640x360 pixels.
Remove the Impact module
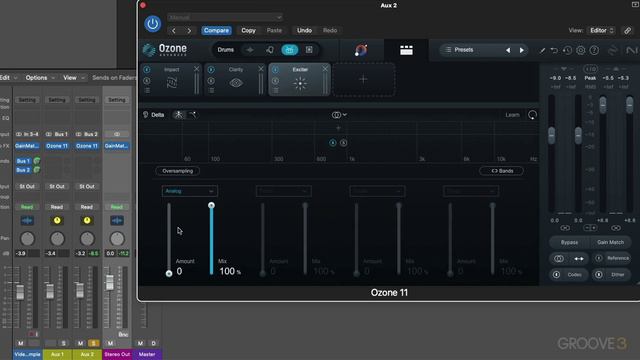click(196, 69)
